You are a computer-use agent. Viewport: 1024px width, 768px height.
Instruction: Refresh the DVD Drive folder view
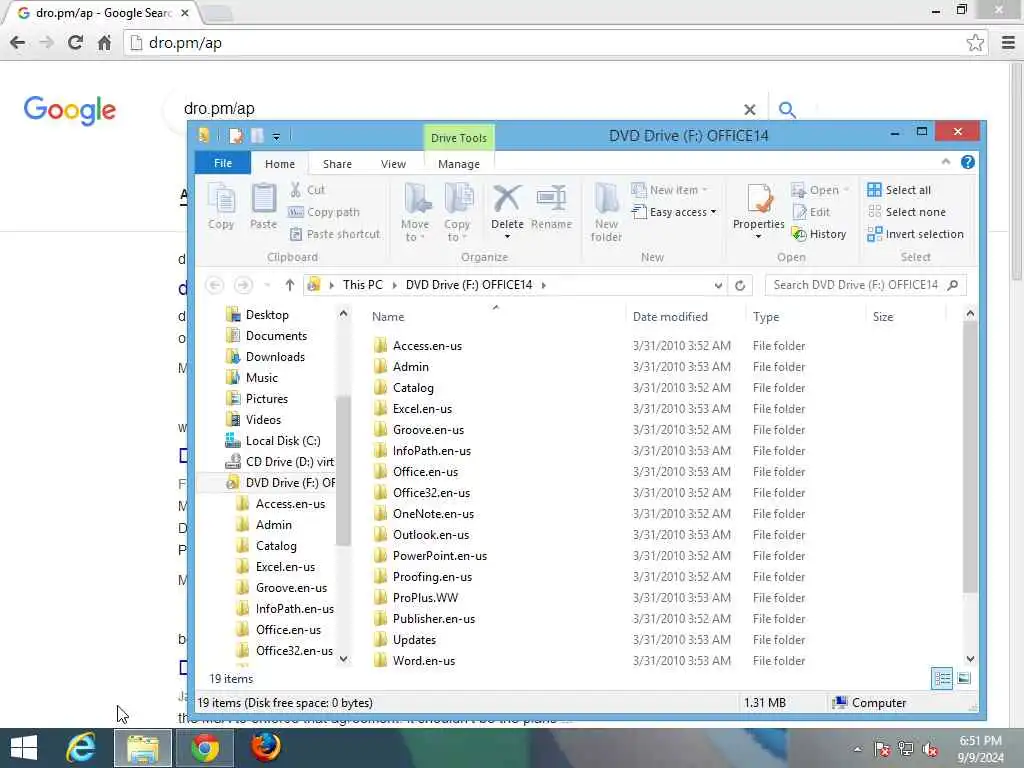[x=740, y=285]
